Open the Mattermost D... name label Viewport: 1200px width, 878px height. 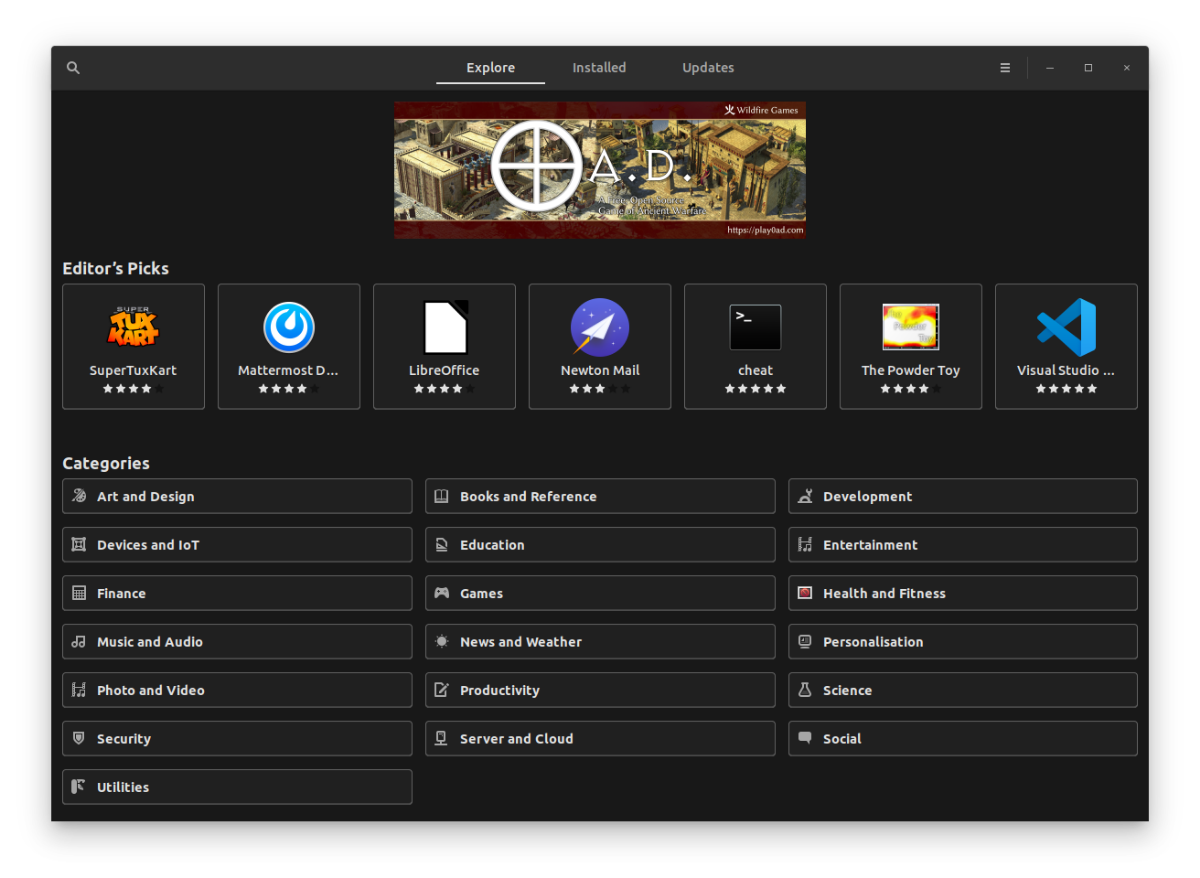click(x=288, y=370)
